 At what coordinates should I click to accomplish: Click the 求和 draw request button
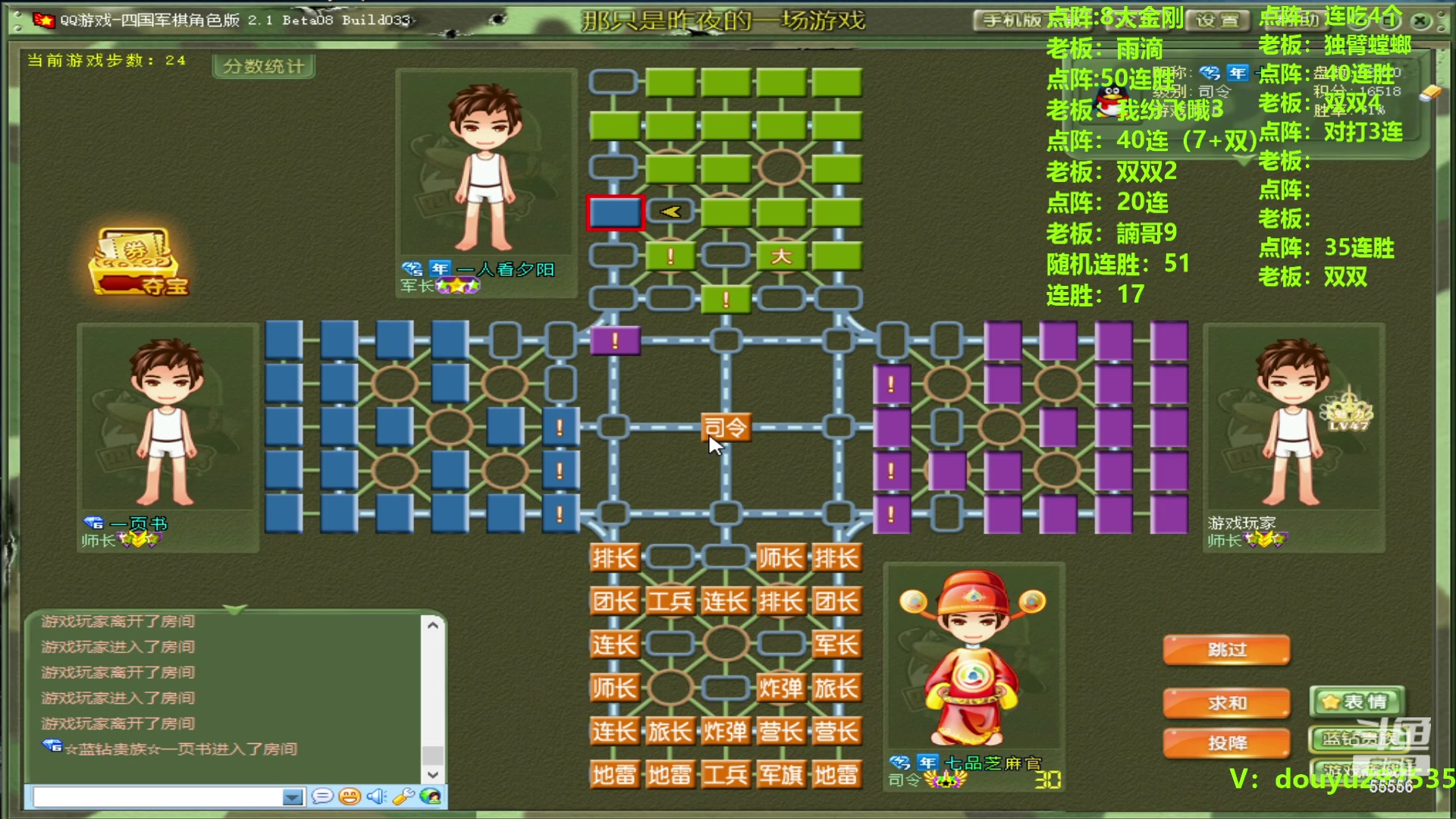pyautogui.click(x=1227, y=703)
